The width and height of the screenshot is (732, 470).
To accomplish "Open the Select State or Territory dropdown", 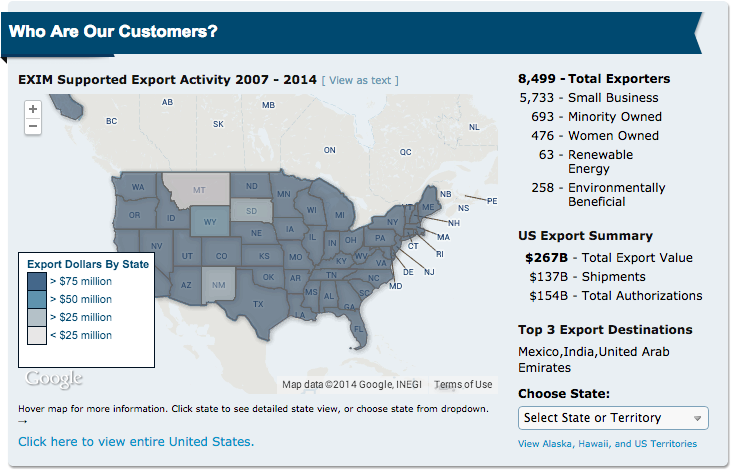I will coord(613,418).
